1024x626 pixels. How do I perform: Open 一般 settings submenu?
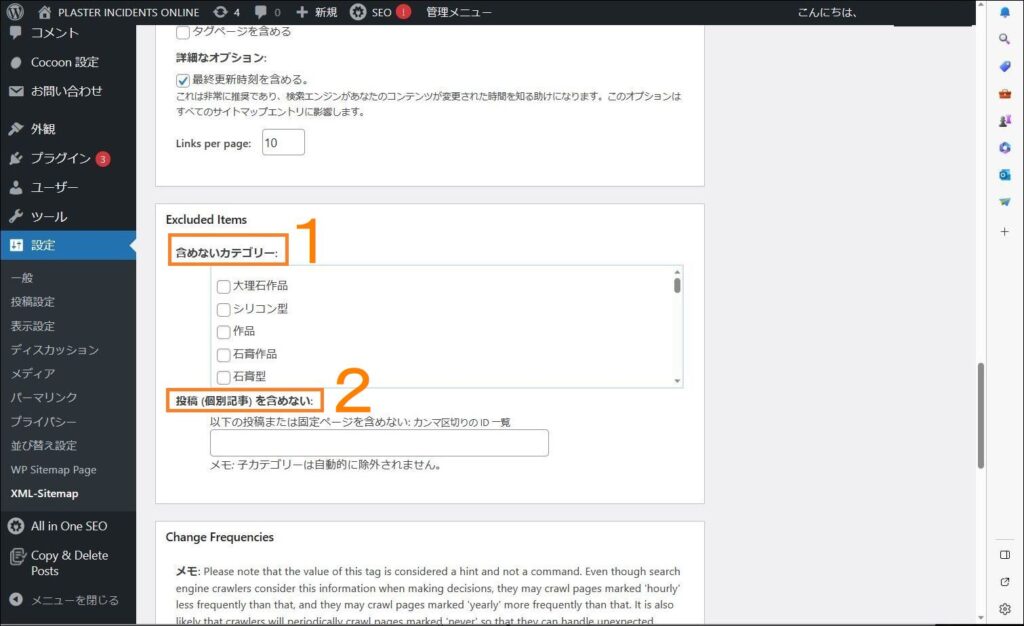[x=22, y=277]
